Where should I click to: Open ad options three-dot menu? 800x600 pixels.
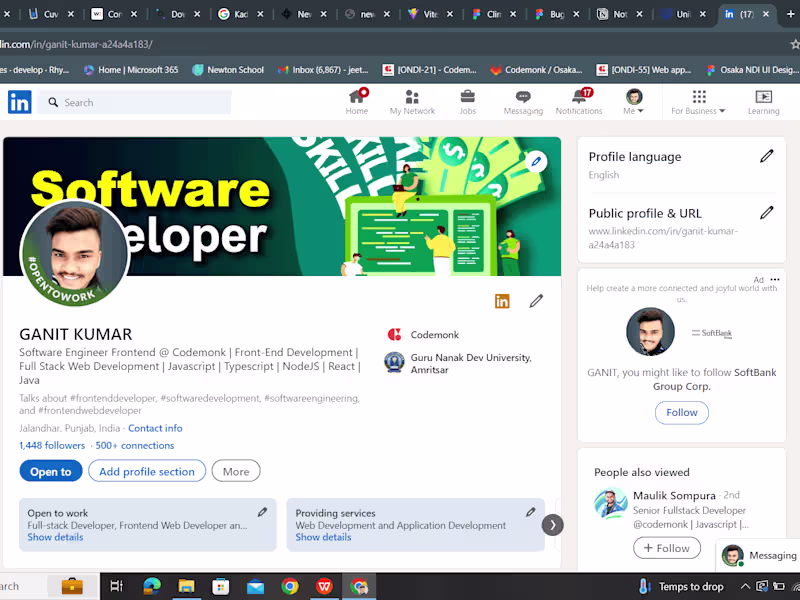[x=775, y=280]
